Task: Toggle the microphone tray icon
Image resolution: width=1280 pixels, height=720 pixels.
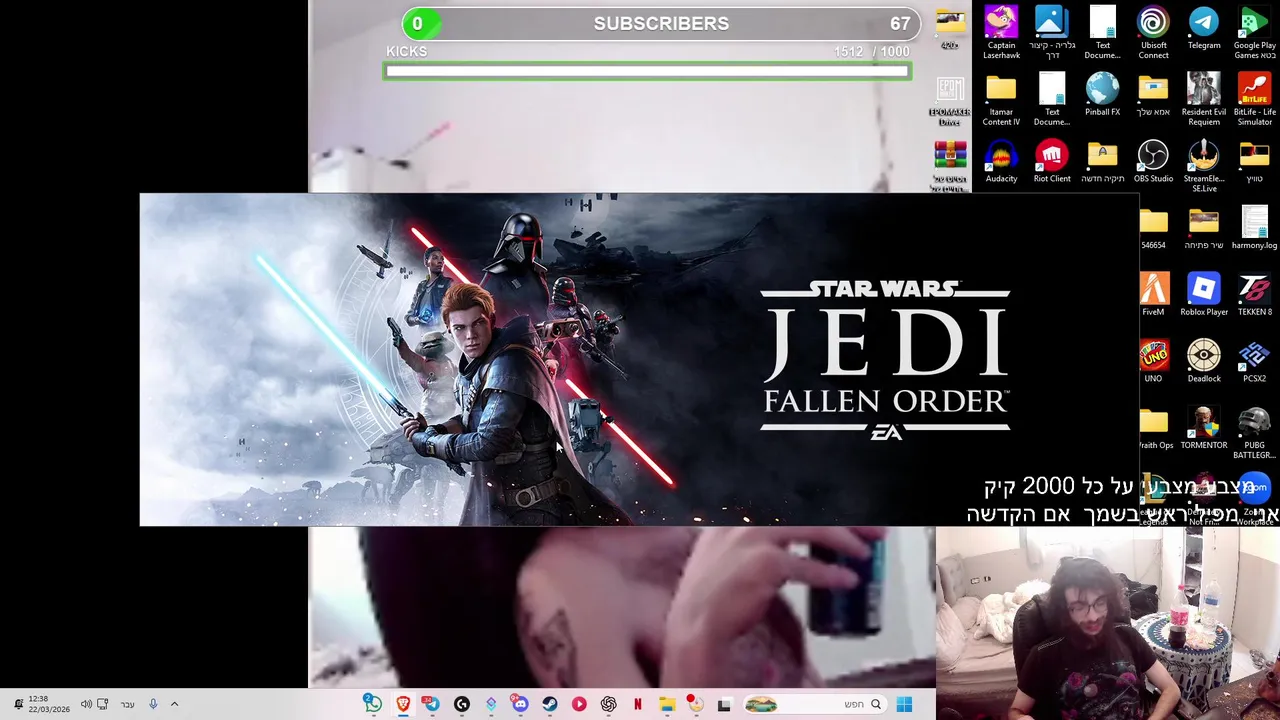Action: pyautogui.click(x=153, y=704)
